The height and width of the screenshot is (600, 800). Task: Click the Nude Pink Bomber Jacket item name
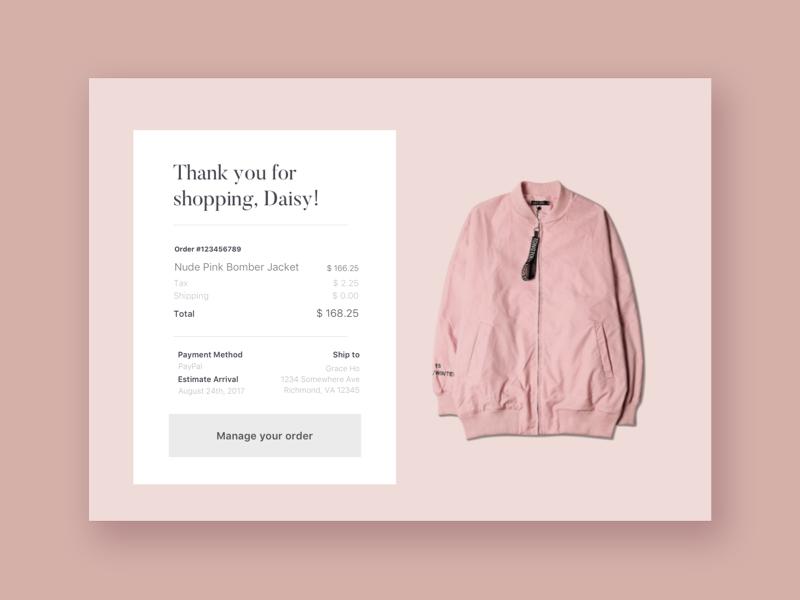[x=236, y=267]
